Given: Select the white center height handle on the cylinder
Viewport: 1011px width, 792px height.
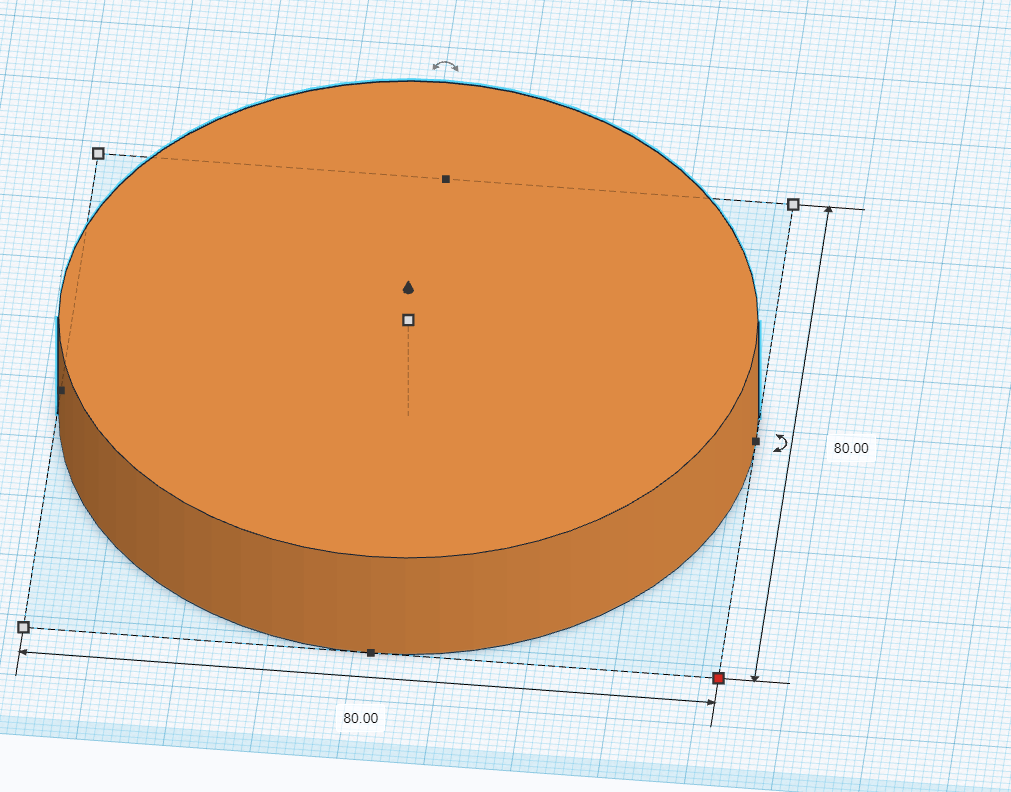Looking at the screenshot, I should point(408,320).
